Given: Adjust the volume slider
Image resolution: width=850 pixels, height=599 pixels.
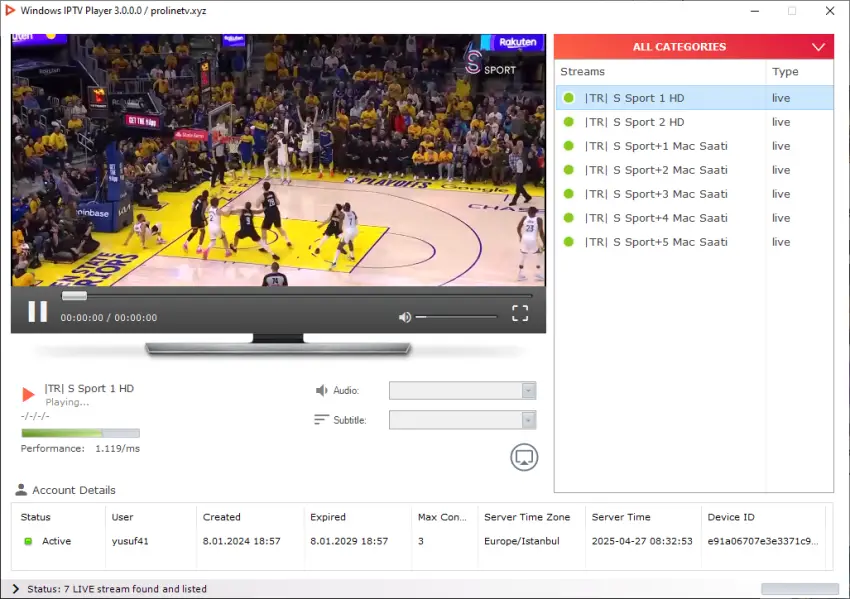Looking at the screenshot, I should tap(456, 317).
